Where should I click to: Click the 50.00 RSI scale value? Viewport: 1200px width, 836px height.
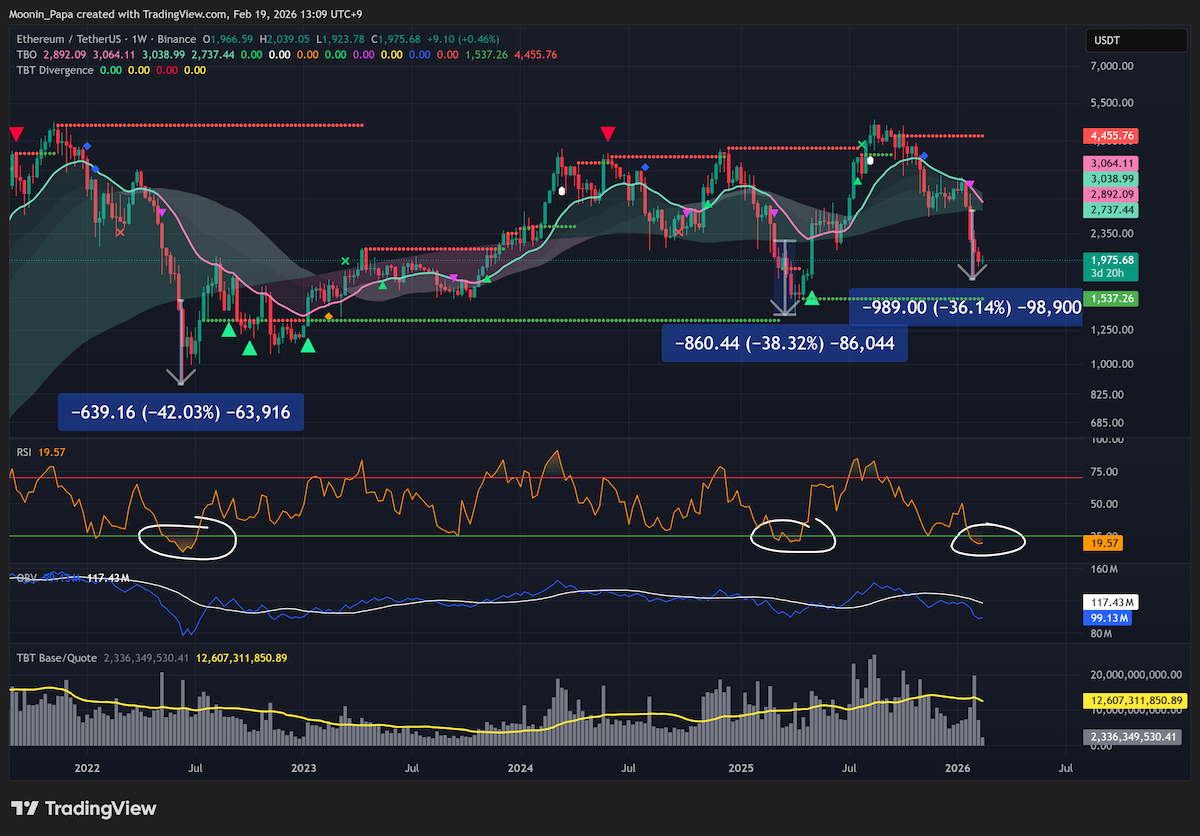pyautogui.click(x=1104, y=504)
